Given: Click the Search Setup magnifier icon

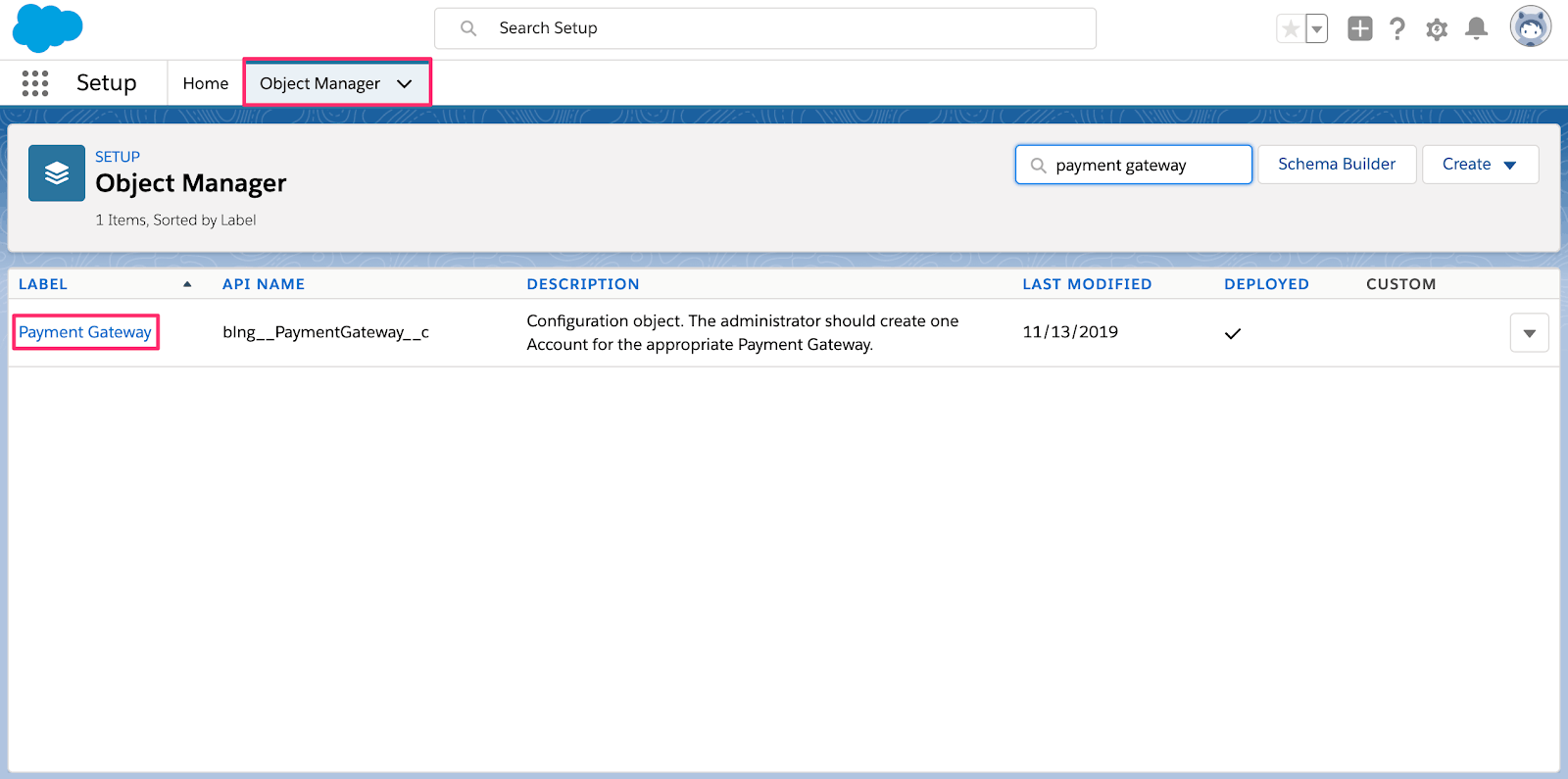Looking at the screenshot, I should (468, 28).
